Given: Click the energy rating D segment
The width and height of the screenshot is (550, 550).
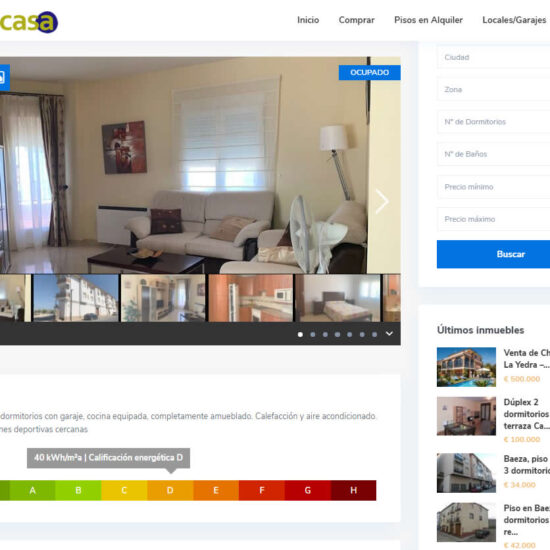Looking at the screenshot, I should (x=170, y=490).
